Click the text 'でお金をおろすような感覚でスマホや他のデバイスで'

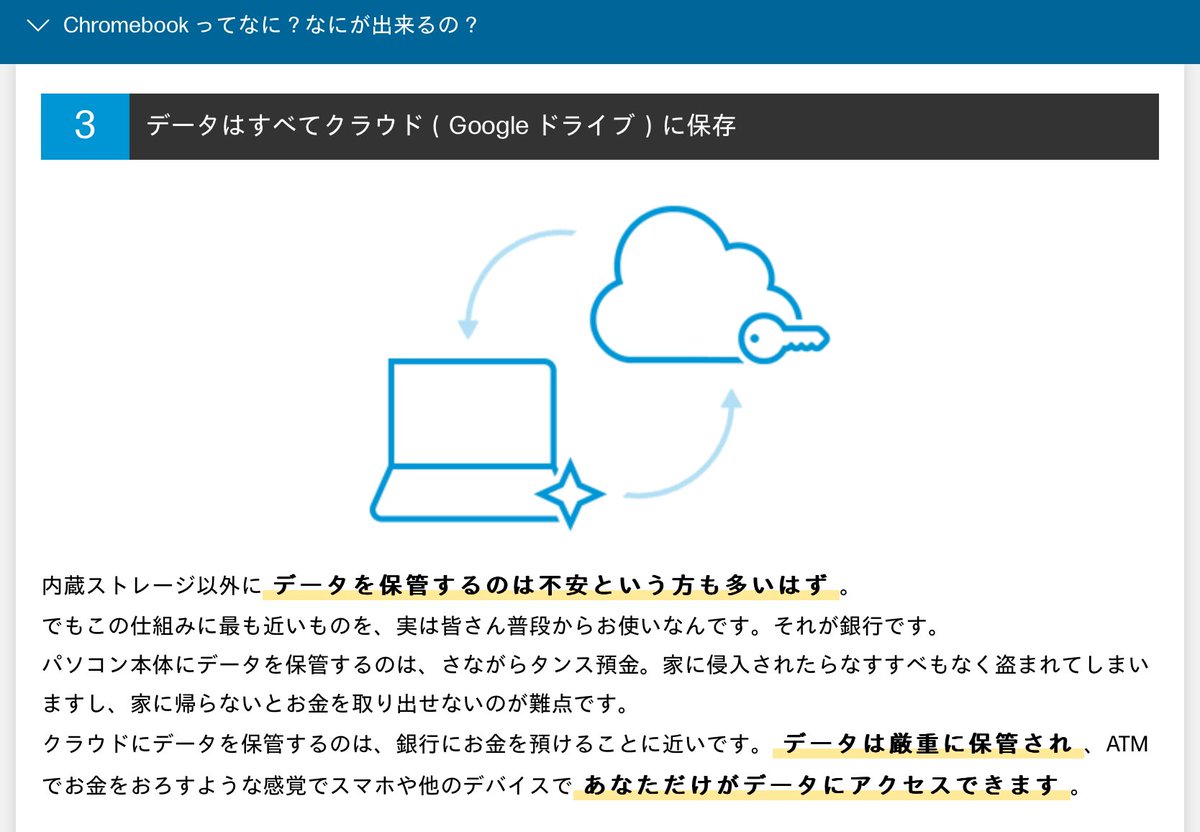307,786
